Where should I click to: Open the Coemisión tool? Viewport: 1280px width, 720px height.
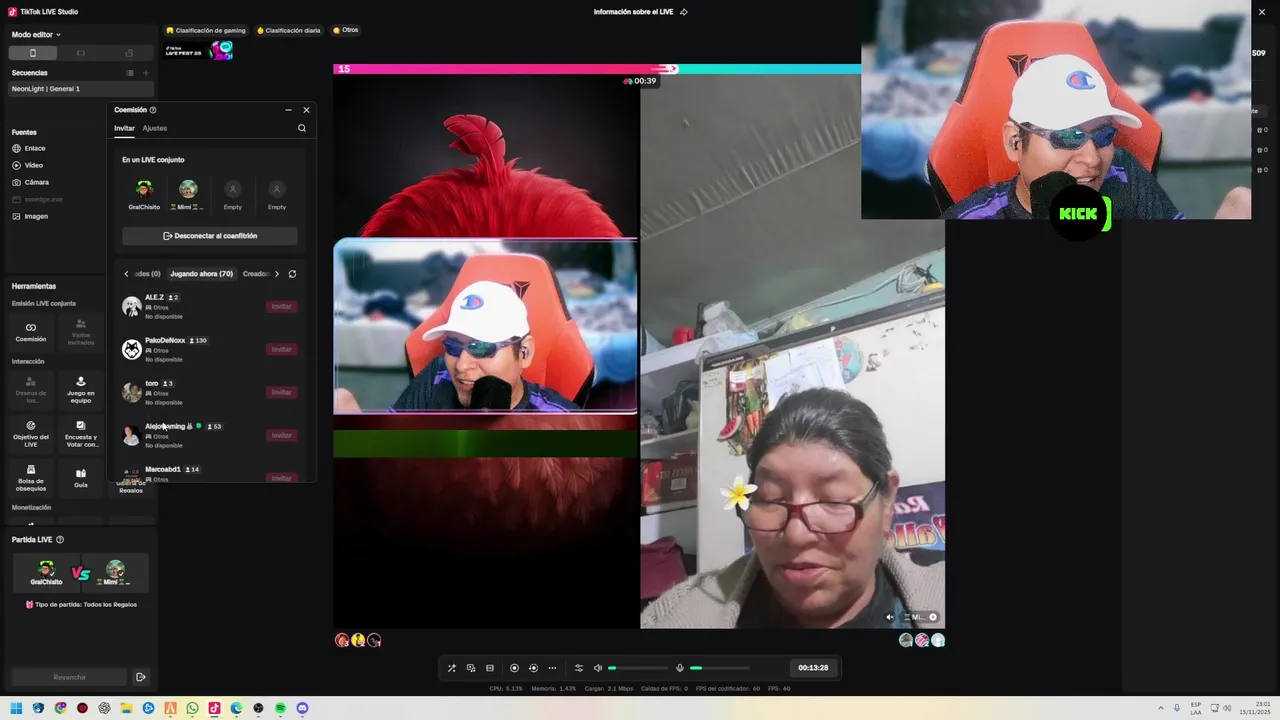coord(31,332)
